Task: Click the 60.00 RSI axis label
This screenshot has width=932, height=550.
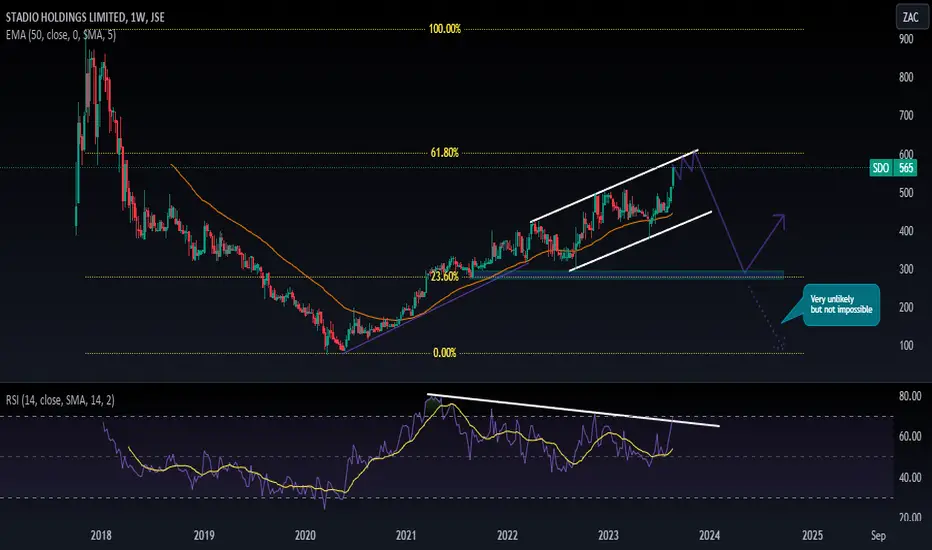Action: click(910, 436)
